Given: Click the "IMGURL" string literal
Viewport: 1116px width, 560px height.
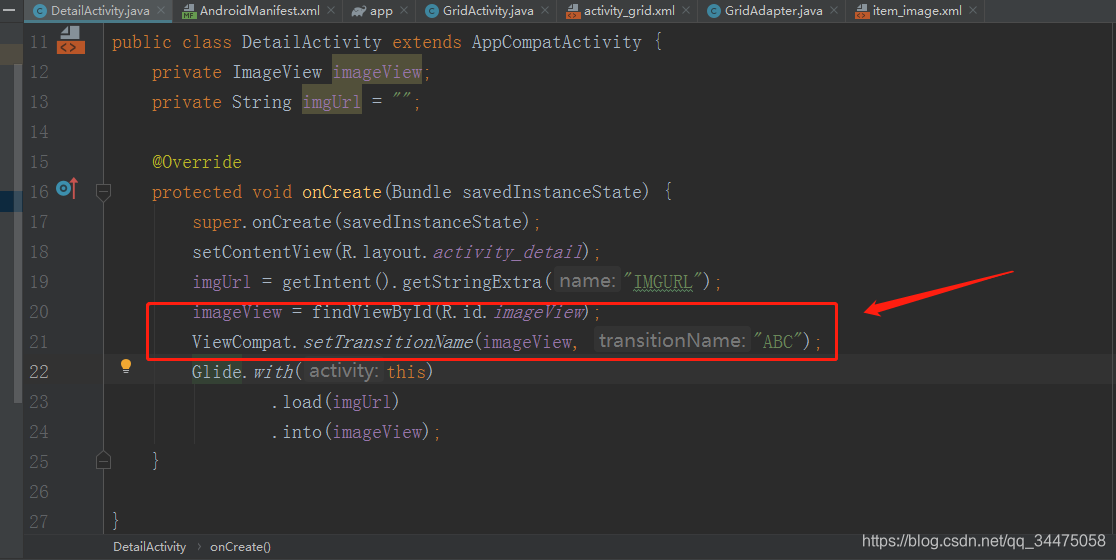Looking at the screenshot, I should tap(663, 282).
